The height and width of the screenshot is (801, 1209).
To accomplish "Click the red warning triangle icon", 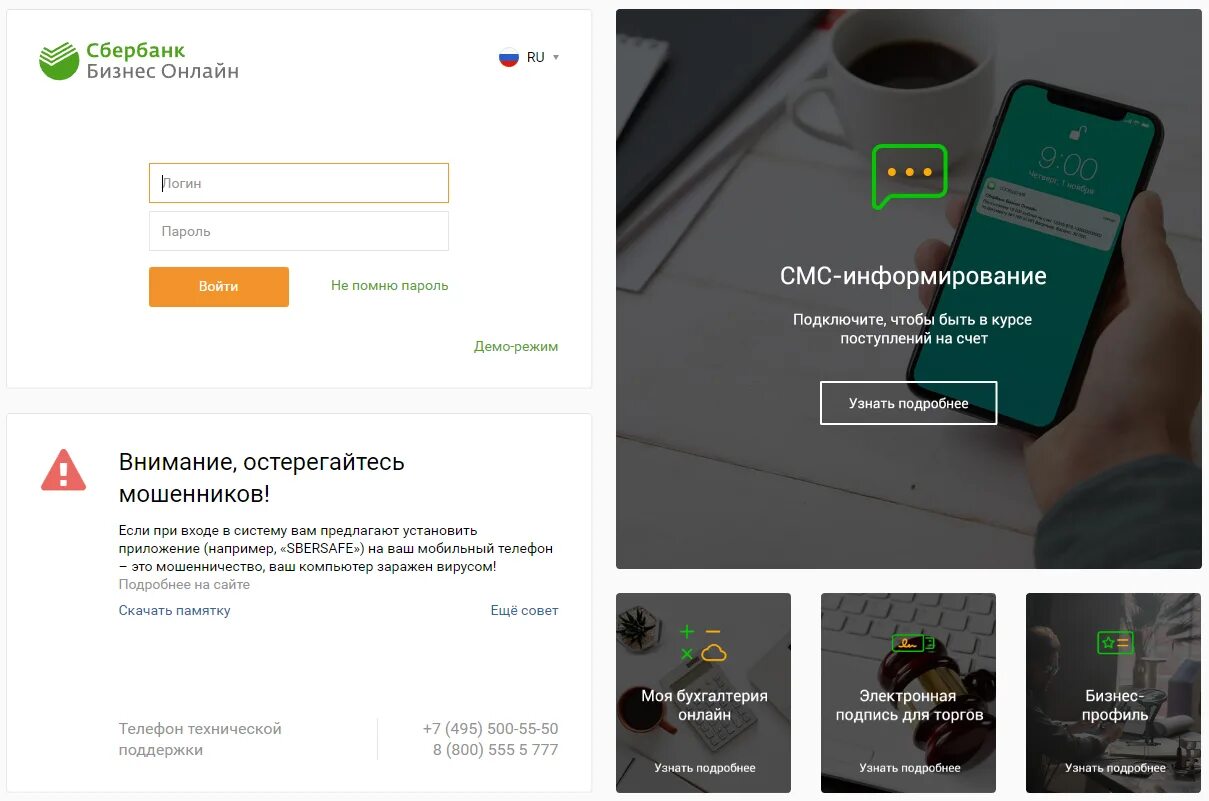I will [64, 470].
